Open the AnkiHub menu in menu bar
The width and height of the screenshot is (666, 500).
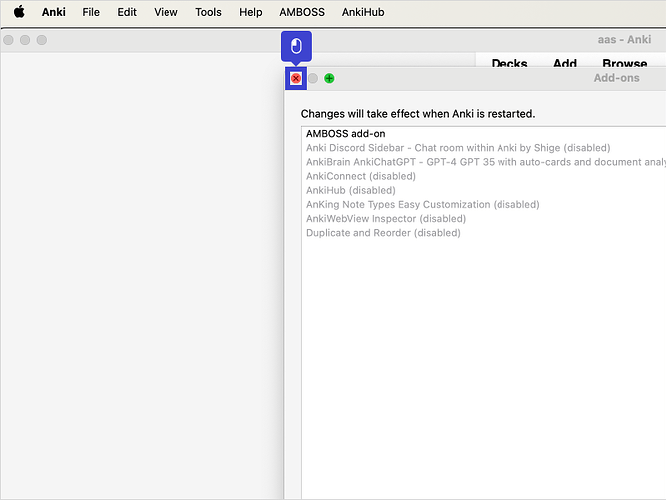362,12
